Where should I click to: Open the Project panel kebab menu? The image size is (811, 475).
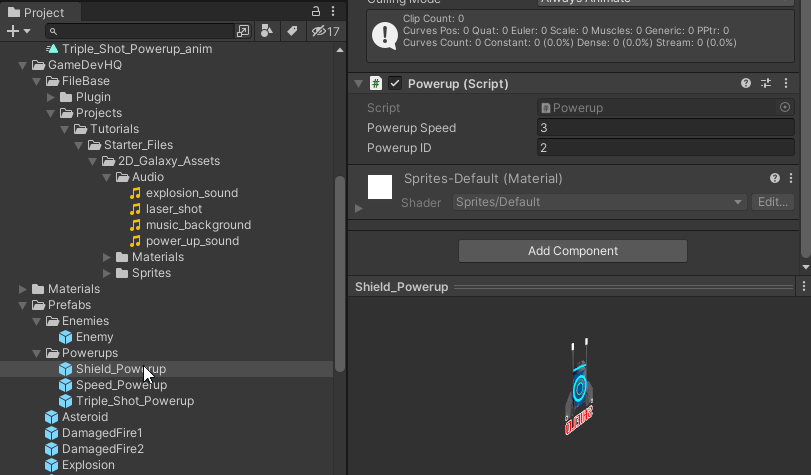click(333, 11)
